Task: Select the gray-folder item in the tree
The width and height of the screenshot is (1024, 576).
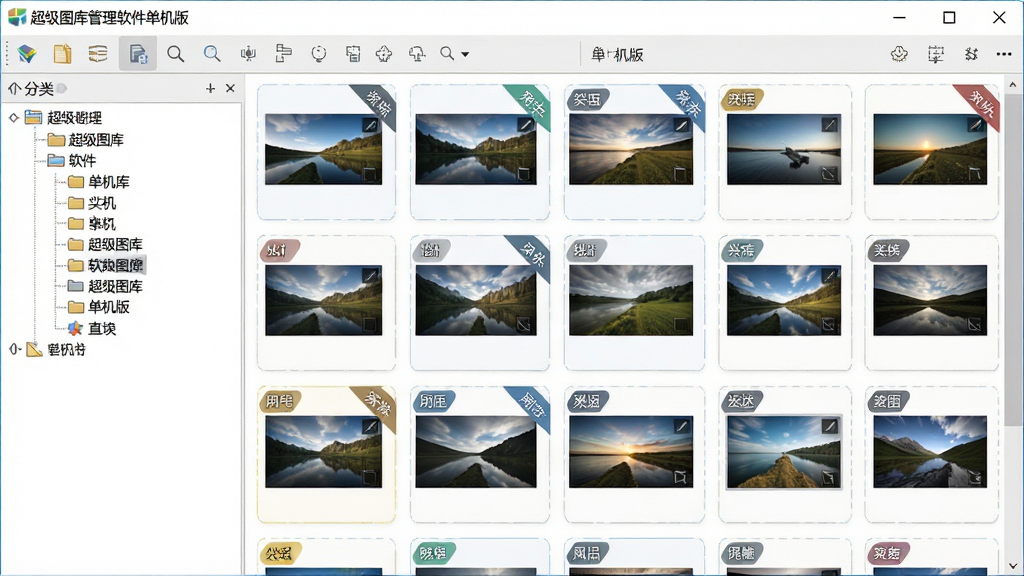Action: tap(105, 286)
